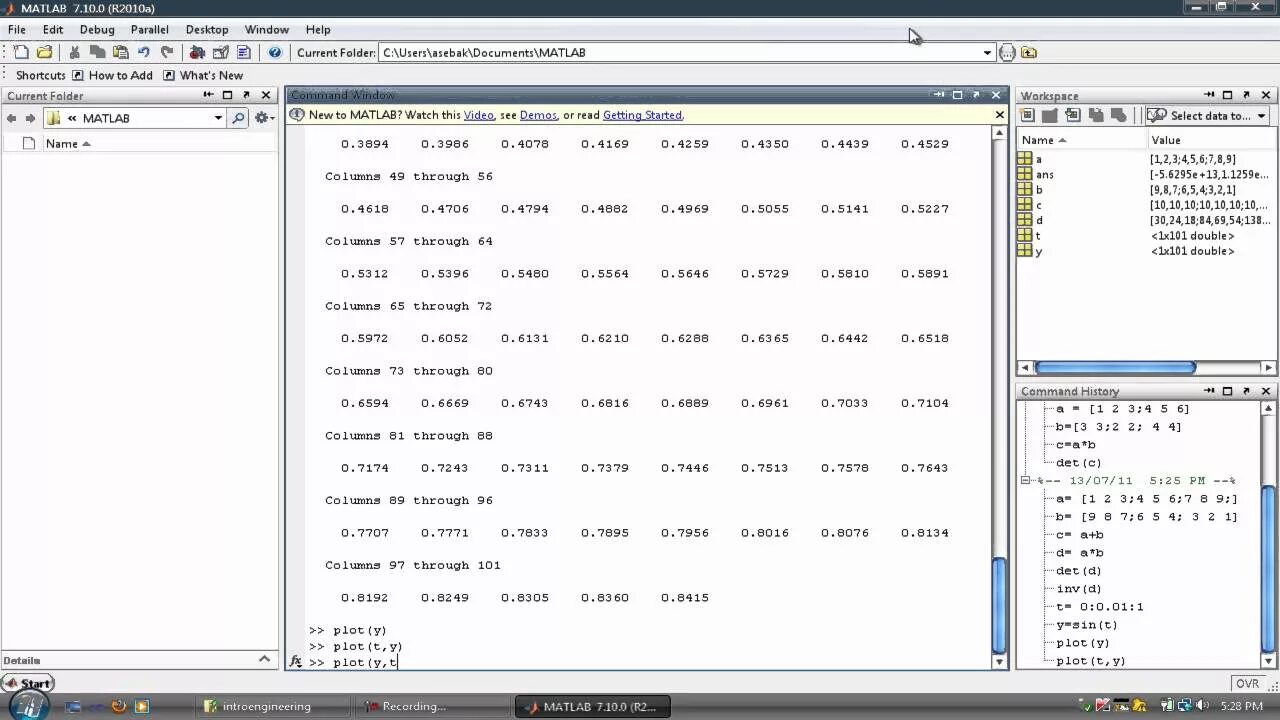The width and height of the screenshot is (1280, 720).
Task: Click the Open file folder icon
Action: pyautogui.click(x=44, y=52)
